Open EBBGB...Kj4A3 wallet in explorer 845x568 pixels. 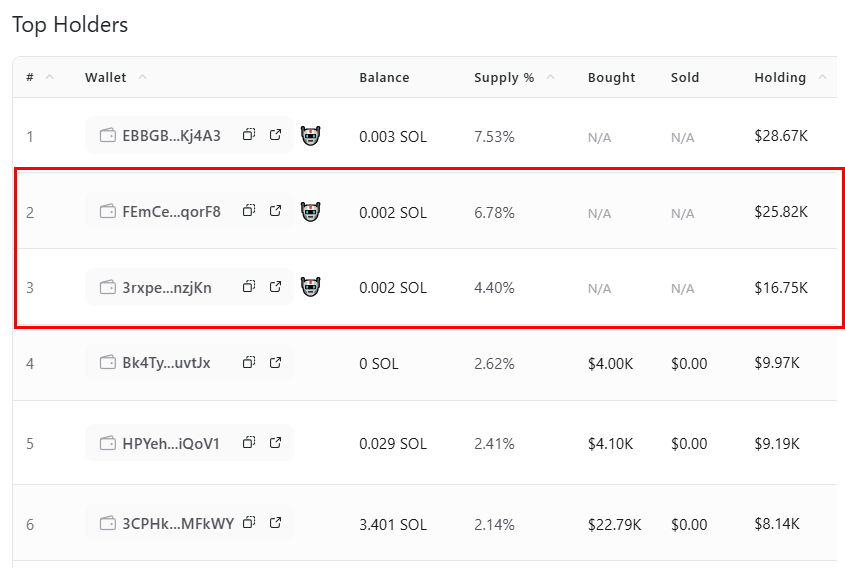tap(275, 135)
